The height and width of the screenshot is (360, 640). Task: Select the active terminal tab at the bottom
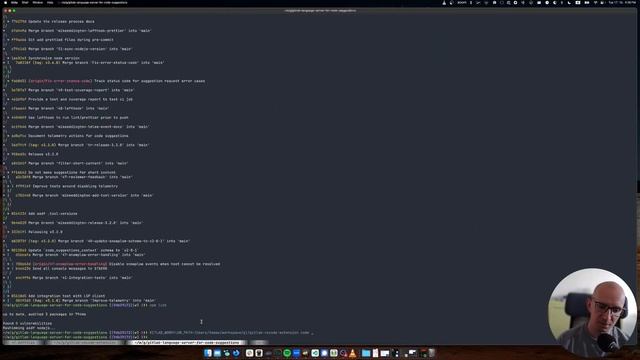pyautogui.click(x=187, y=342)
